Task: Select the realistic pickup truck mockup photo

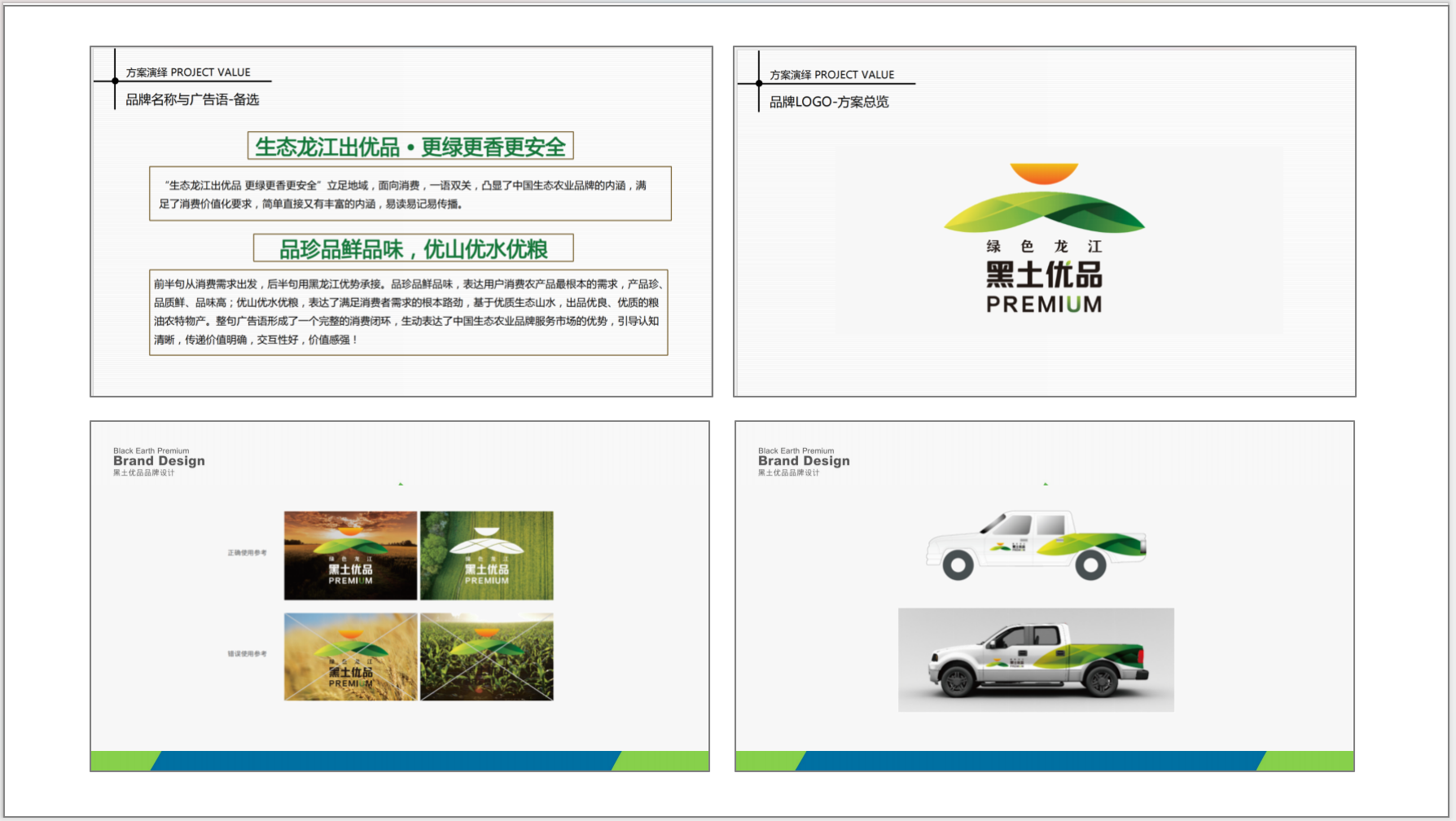Action: (1036, 660)
